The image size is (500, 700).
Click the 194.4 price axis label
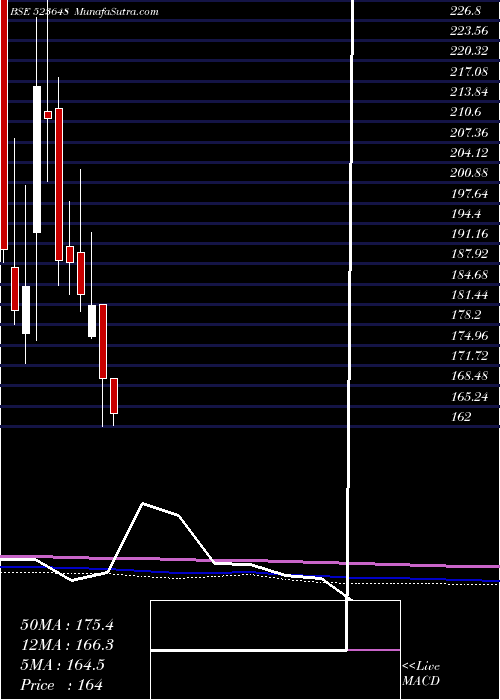point(465,214)
